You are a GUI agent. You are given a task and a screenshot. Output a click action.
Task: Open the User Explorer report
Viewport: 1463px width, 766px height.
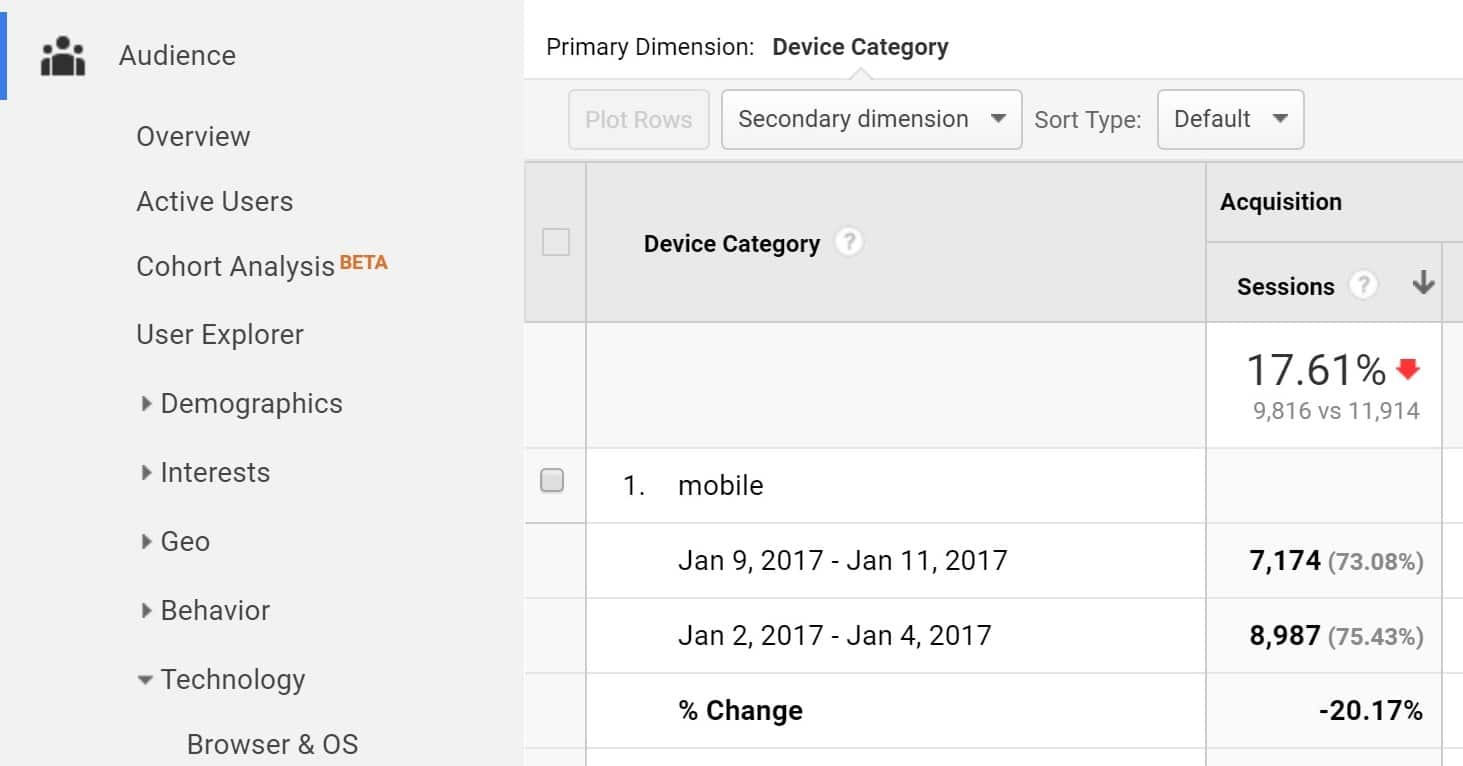[x=220, y=334]
